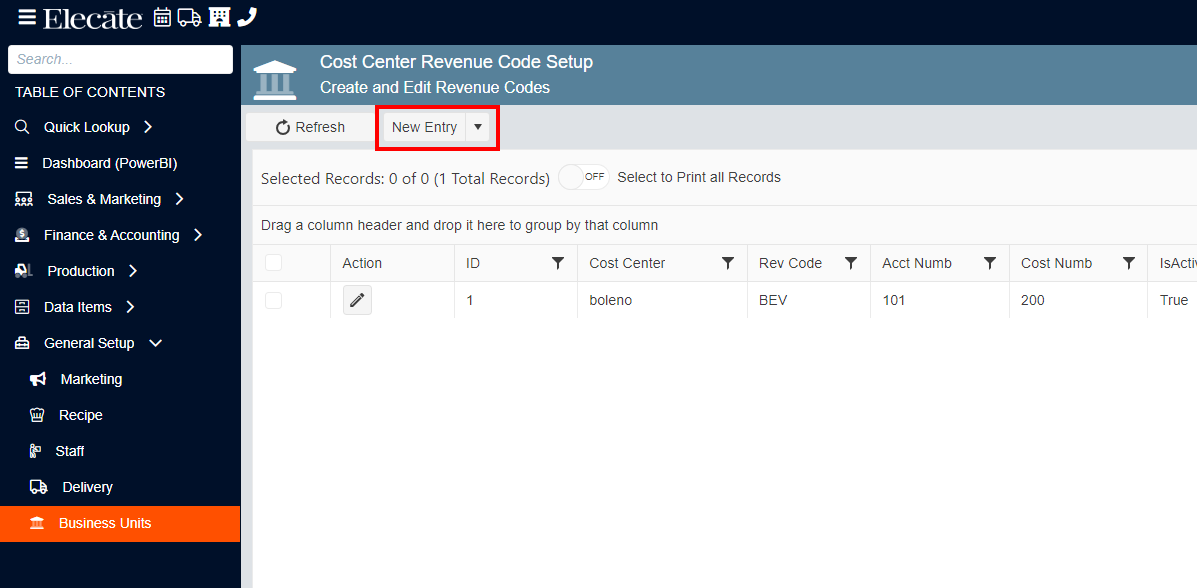This screenshot has width=1197, height=588.
Task: Open Delivery under General Setup
Action: coord(88,487)
